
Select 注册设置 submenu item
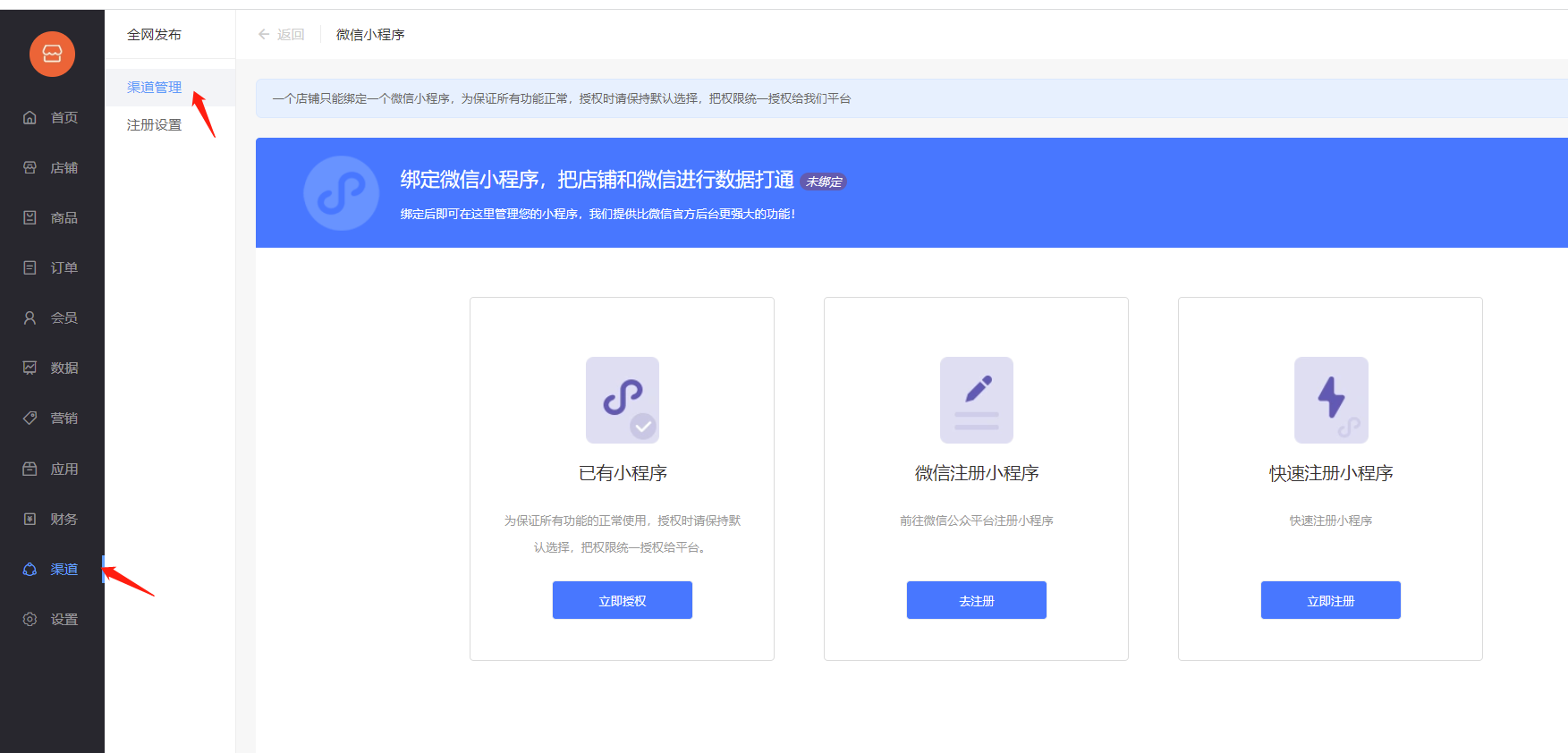[x=170, y=125]
